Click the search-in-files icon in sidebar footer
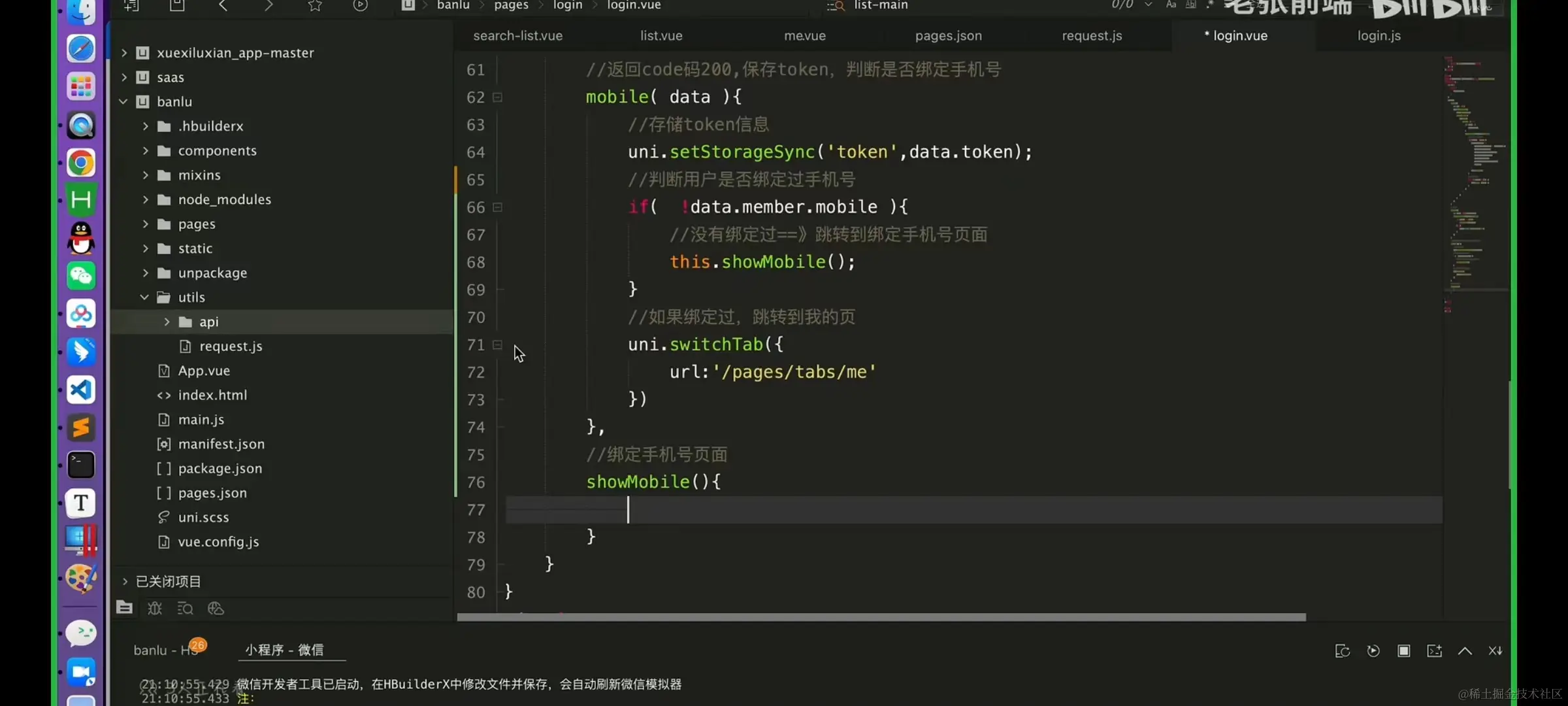1568x706 pixels. 185,609
